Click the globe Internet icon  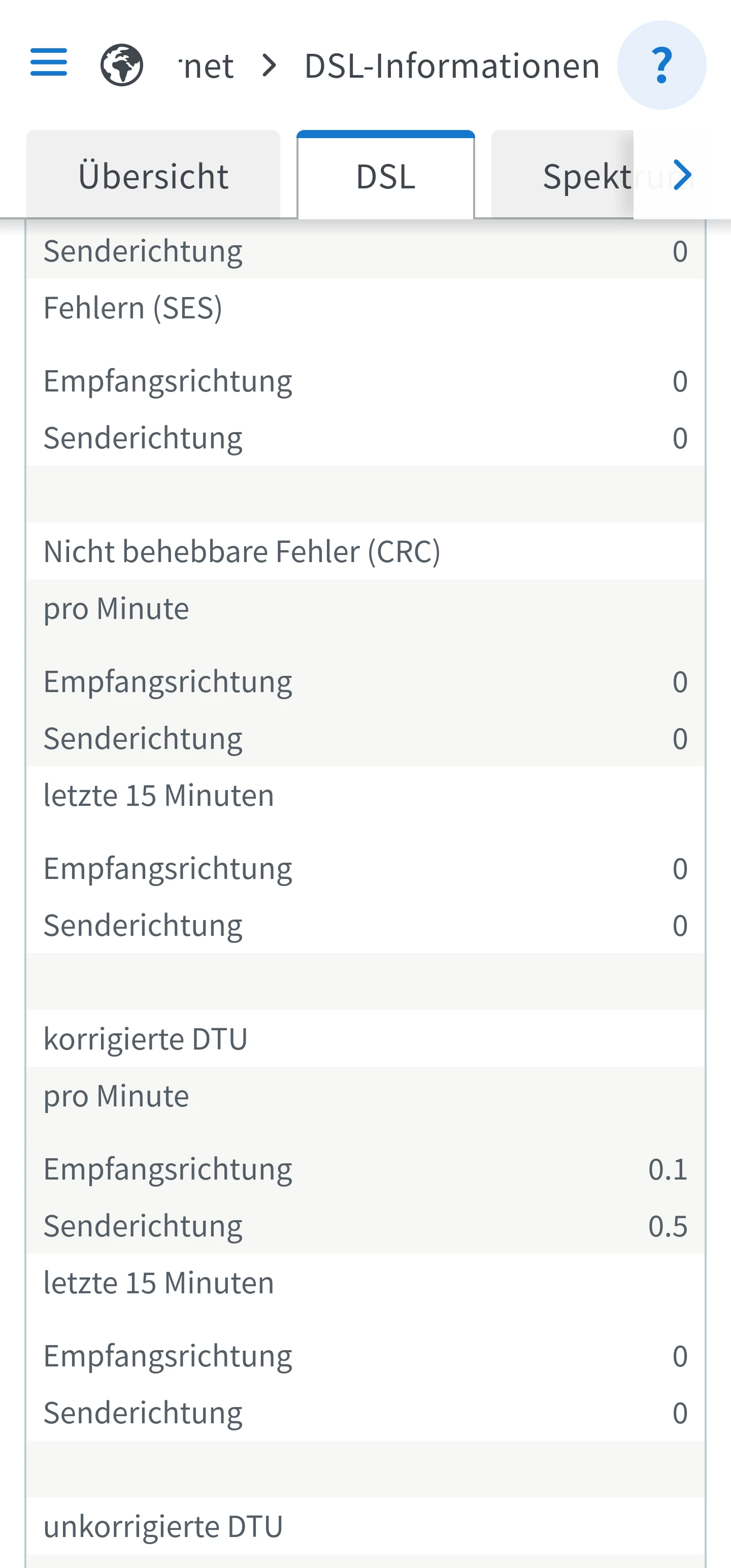[122, 65]
